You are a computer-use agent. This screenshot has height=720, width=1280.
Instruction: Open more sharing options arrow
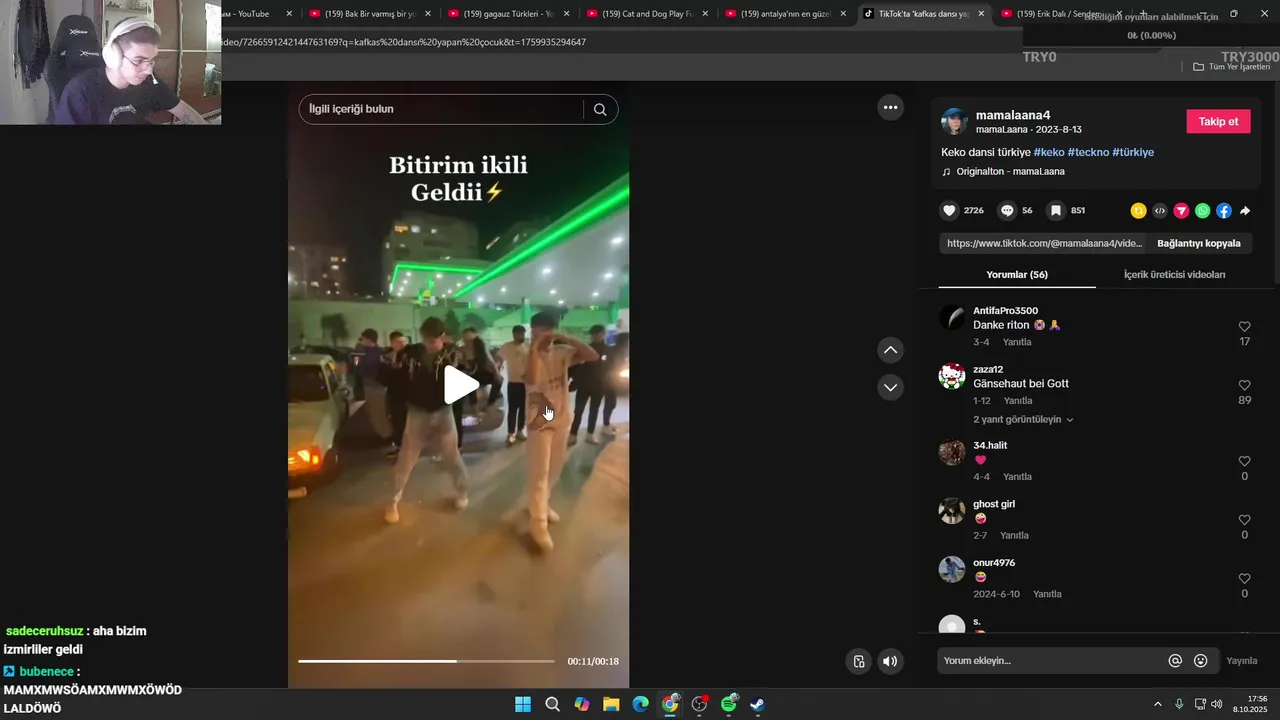point(1245,211)
